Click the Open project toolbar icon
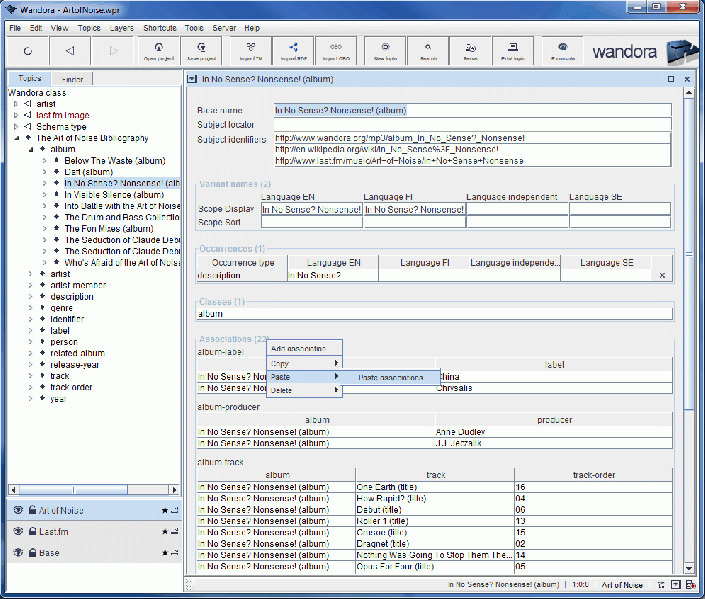 point(158,50)
